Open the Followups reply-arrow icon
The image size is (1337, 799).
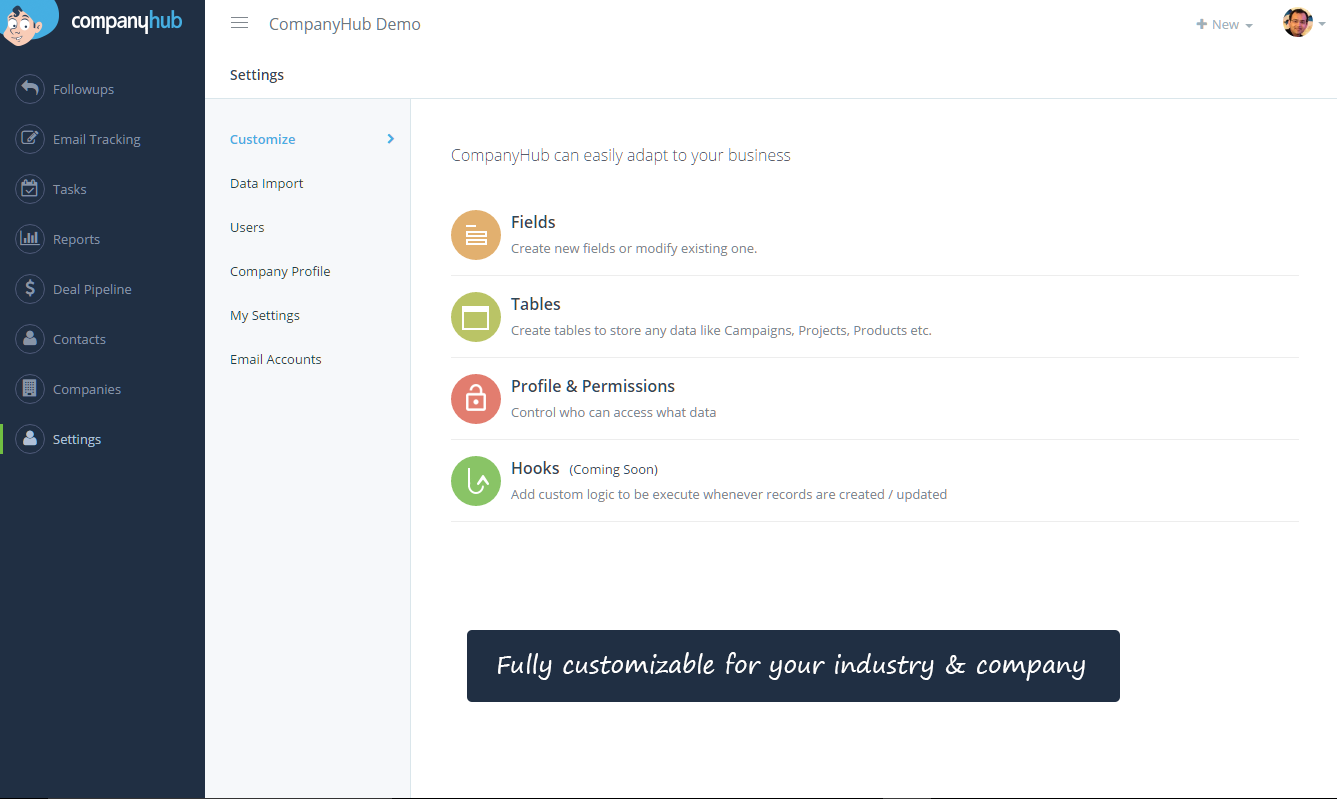(30, 89)
